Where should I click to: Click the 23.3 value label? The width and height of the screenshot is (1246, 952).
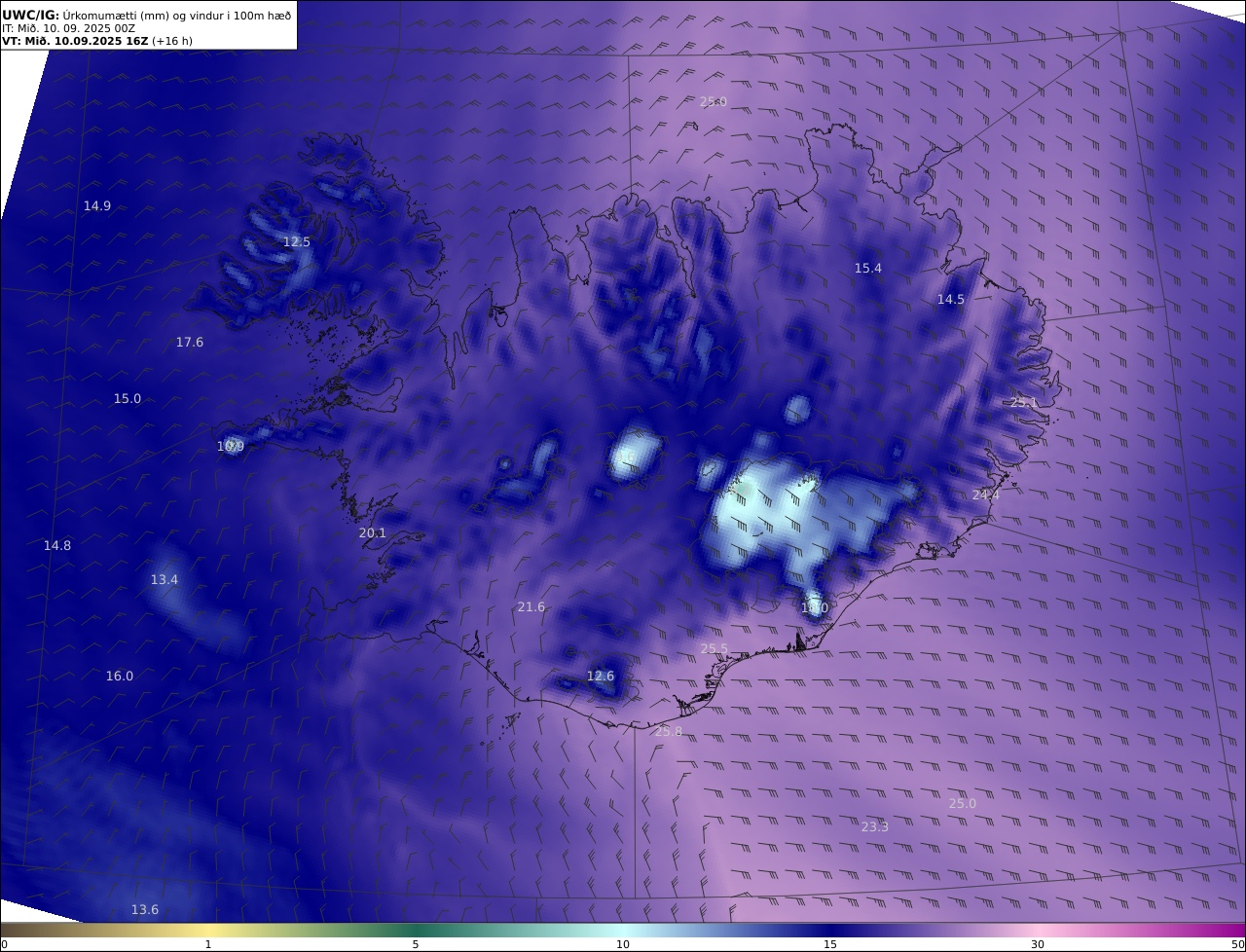point(874,827)
